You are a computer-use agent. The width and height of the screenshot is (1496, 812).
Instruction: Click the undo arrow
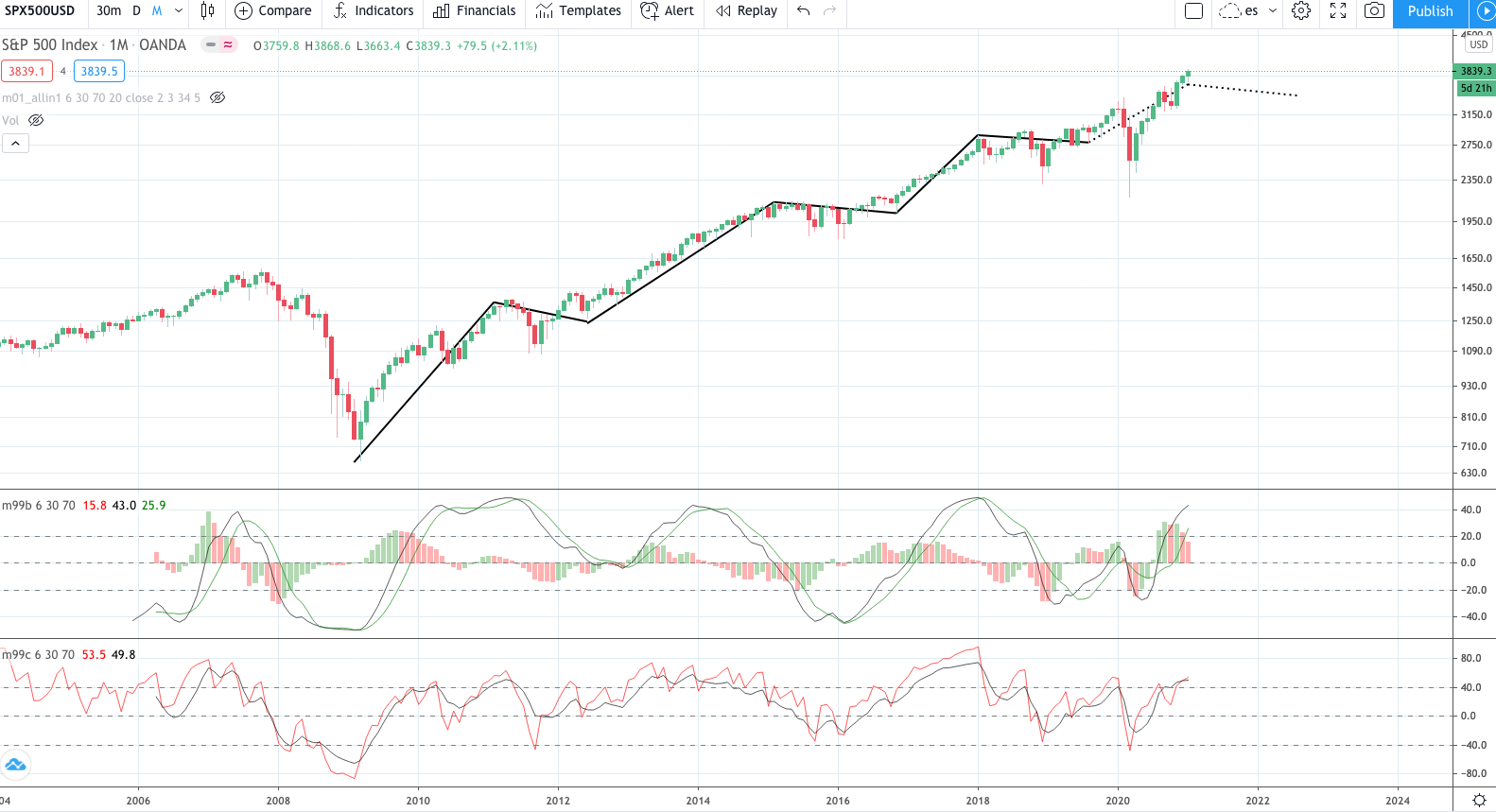pyautogui.click(x=804, y=11)
